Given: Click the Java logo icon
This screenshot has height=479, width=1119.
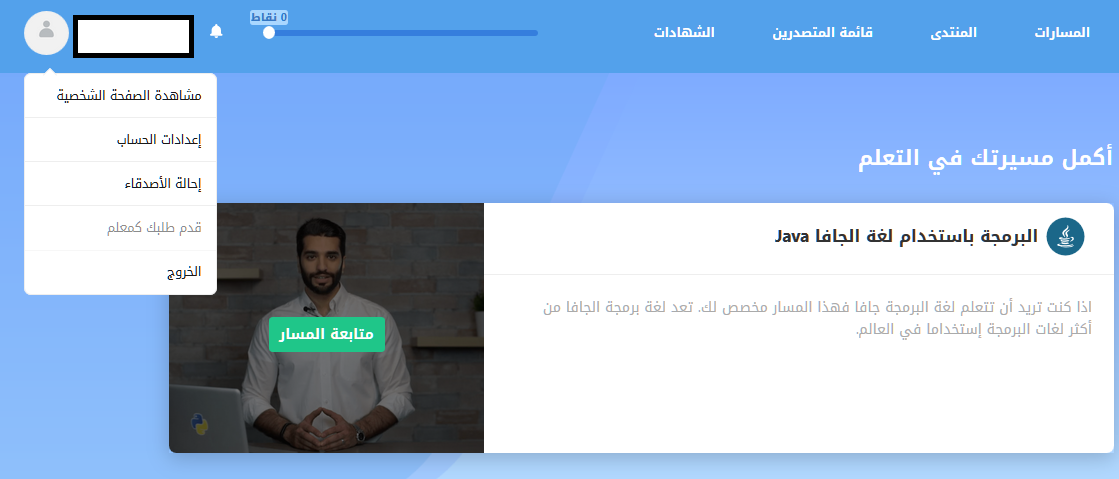Looking at the screenshot, I should point(1065,236).
